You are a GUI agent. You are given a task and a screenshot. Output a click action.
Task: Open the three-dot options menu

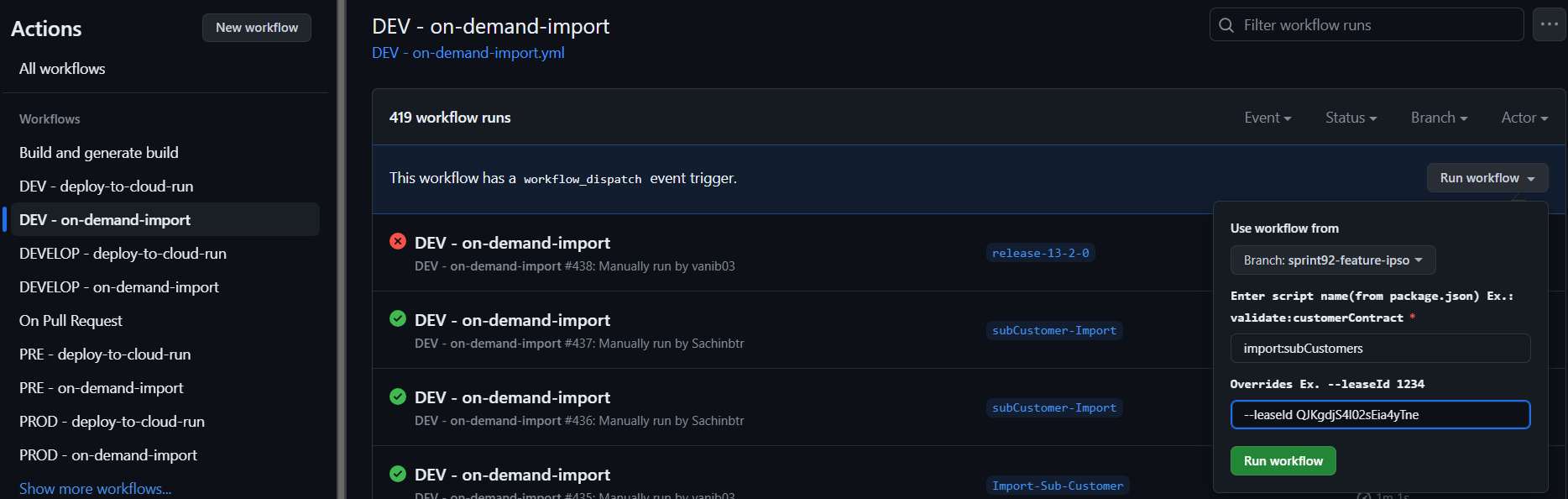coord(1550,24)
